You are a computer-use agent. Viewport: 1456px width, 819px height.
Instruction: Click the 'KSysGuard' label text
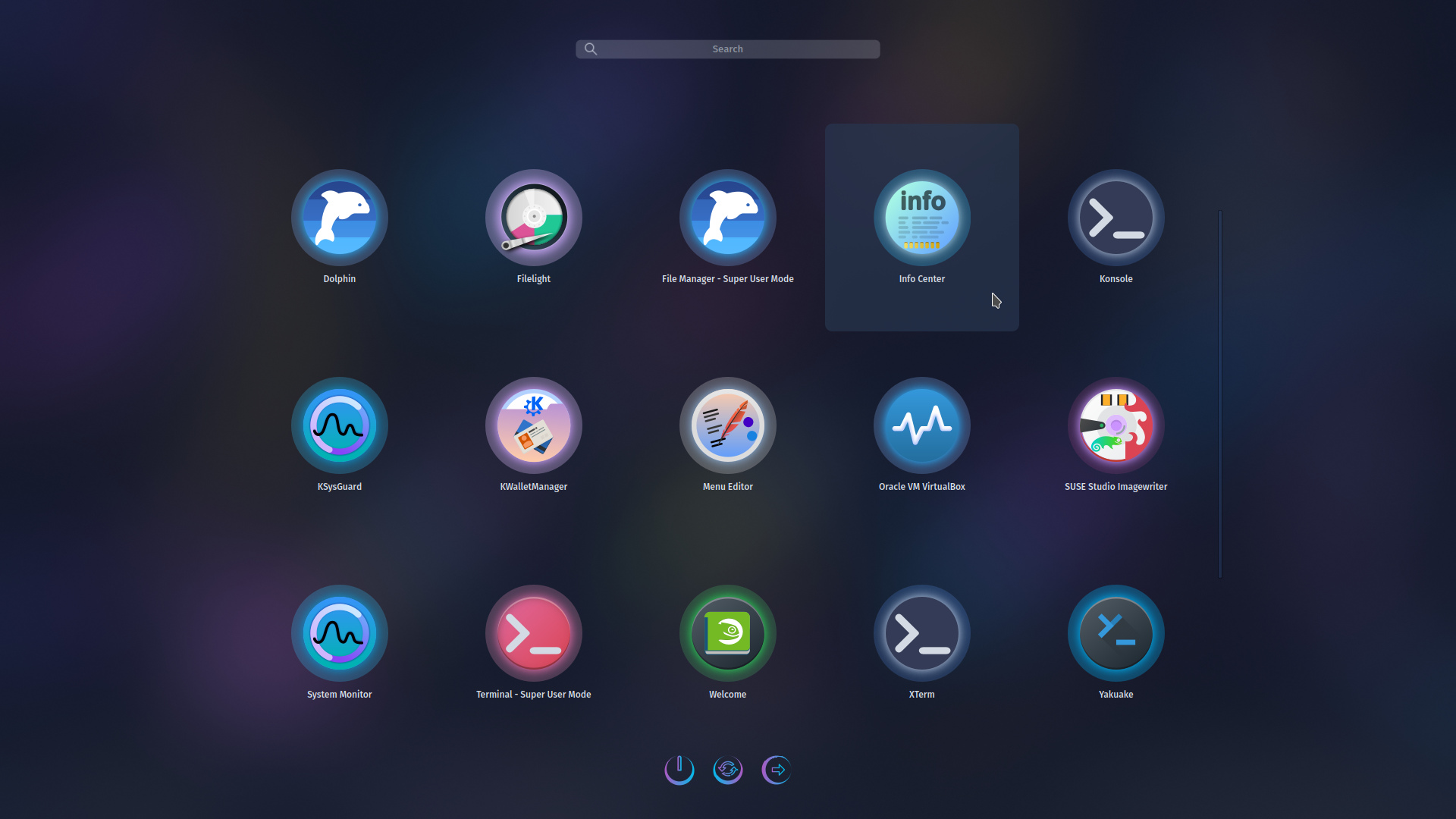coord(340,487)
